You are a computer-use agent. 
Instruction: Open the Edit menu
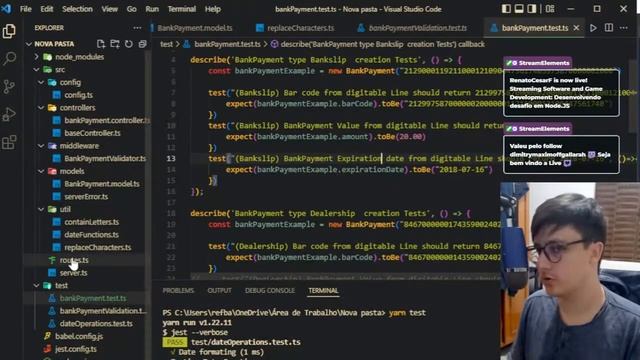pos(47,9)
